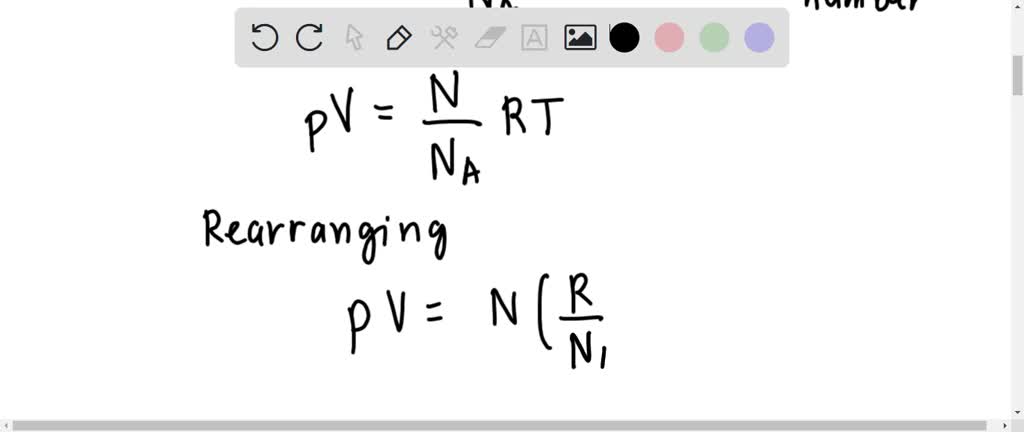Click the Undo arrow icon
Screen dimensions: 1024x432
264,38
